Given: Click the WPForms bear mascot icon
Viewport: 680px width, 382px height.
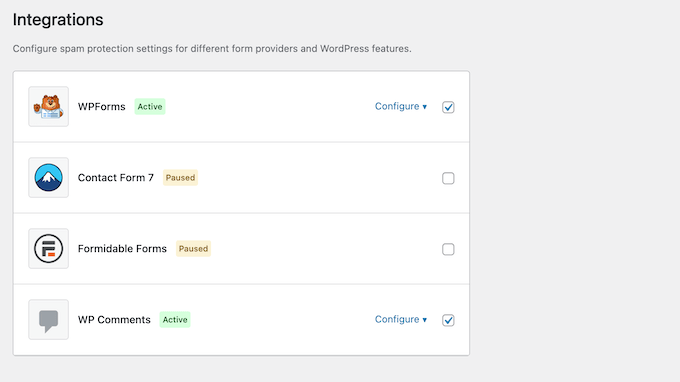Looking at the screenshot, I should 49,107.
